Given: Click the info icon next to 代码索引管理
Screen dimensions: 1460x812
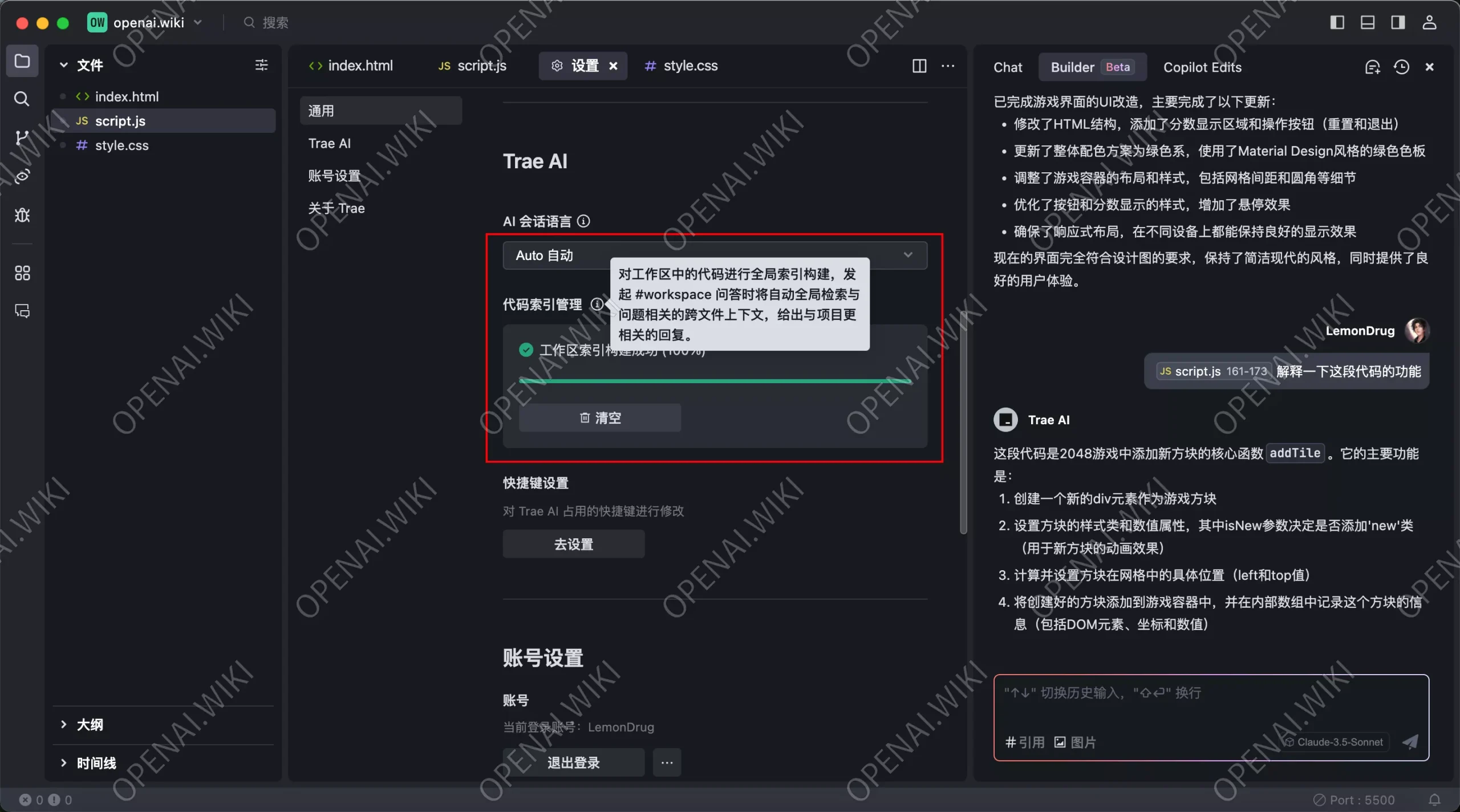Looking at the screenshot, I should click(597, 304).
